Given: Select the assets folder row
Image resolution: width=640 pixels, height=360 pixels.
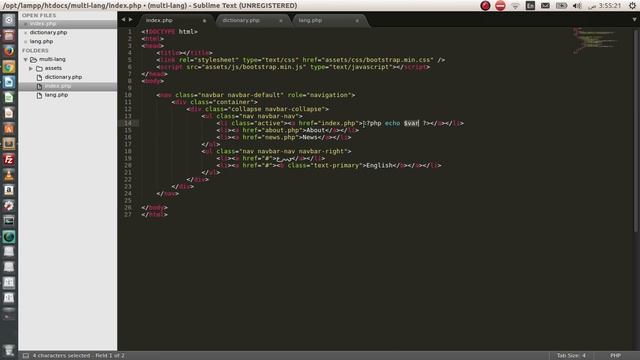Looking at the screenshot, I should pos(67,68).
